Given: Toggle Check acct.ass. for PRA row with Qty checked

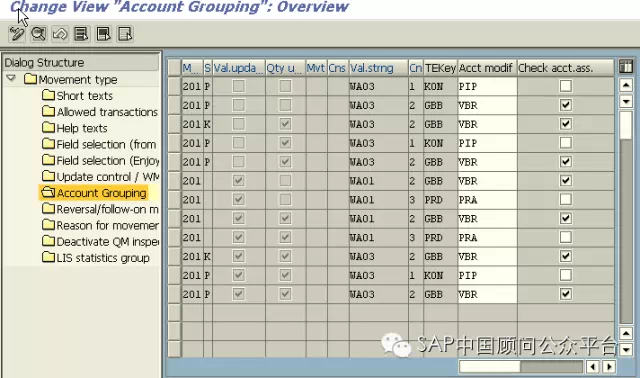Looking at the screenshot, I should coord(566,237).
